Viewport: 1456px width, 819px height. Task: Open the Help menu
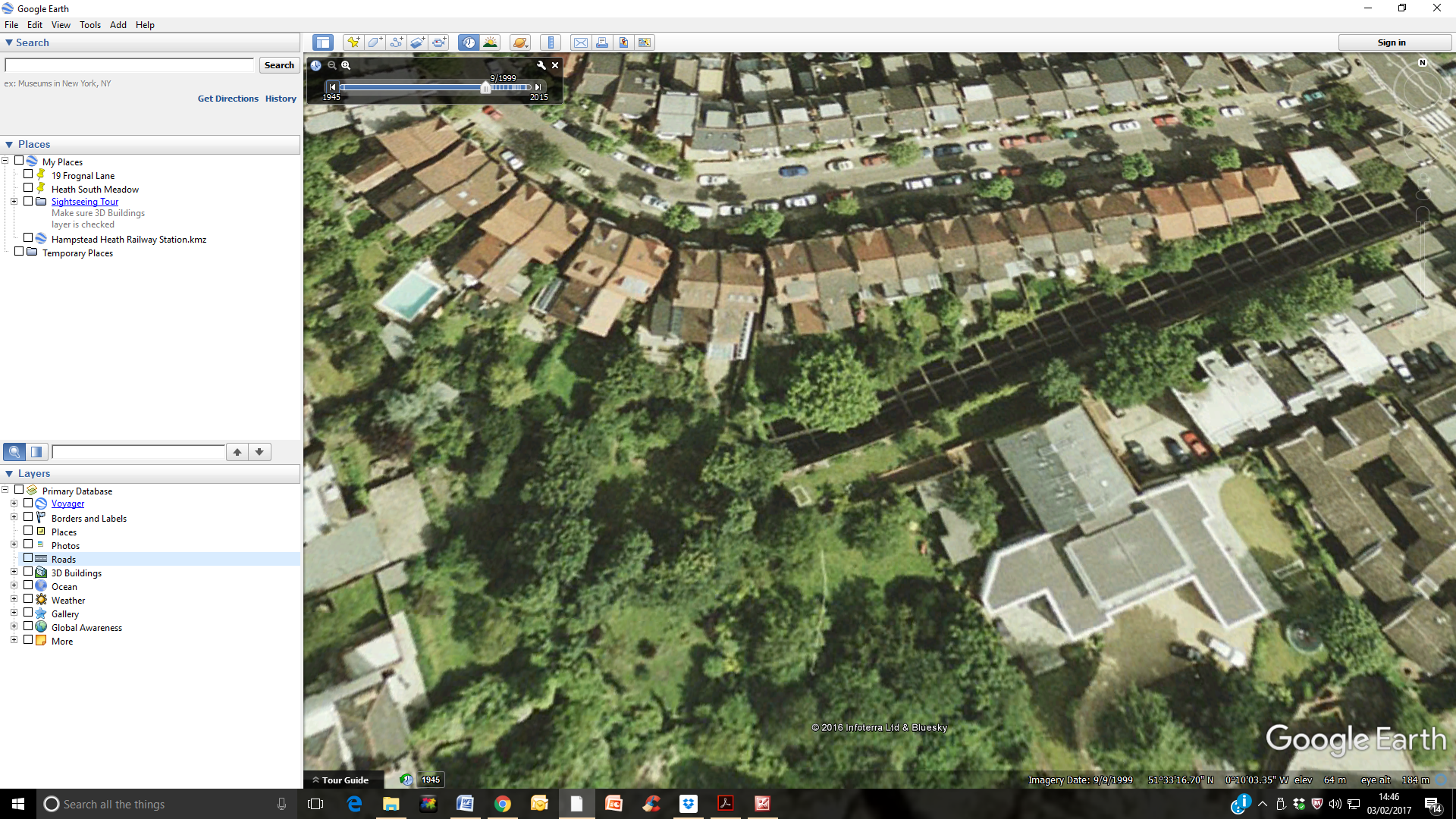[x=145, y=24]
